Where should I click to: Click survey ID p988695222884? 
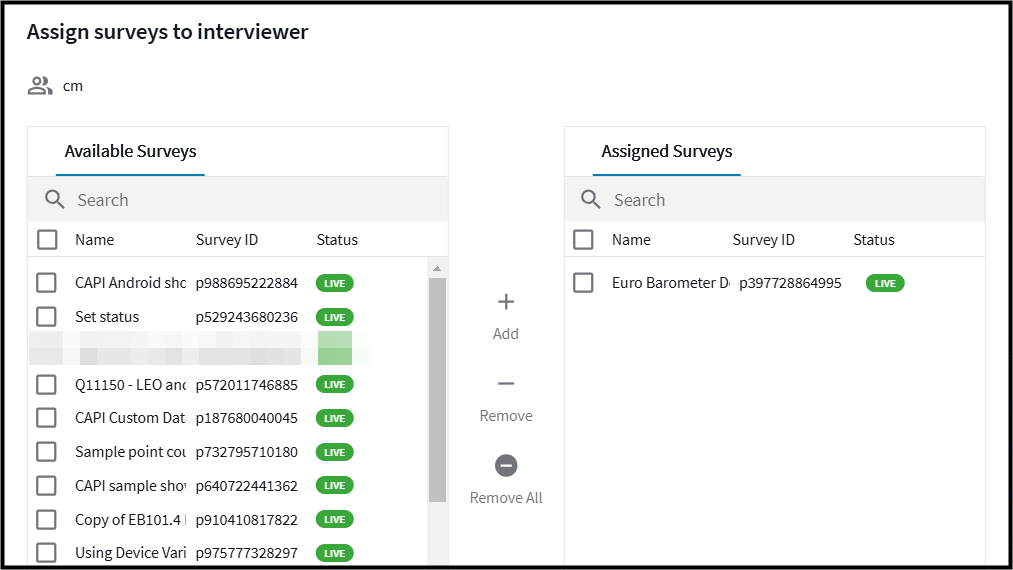point(247,283)
